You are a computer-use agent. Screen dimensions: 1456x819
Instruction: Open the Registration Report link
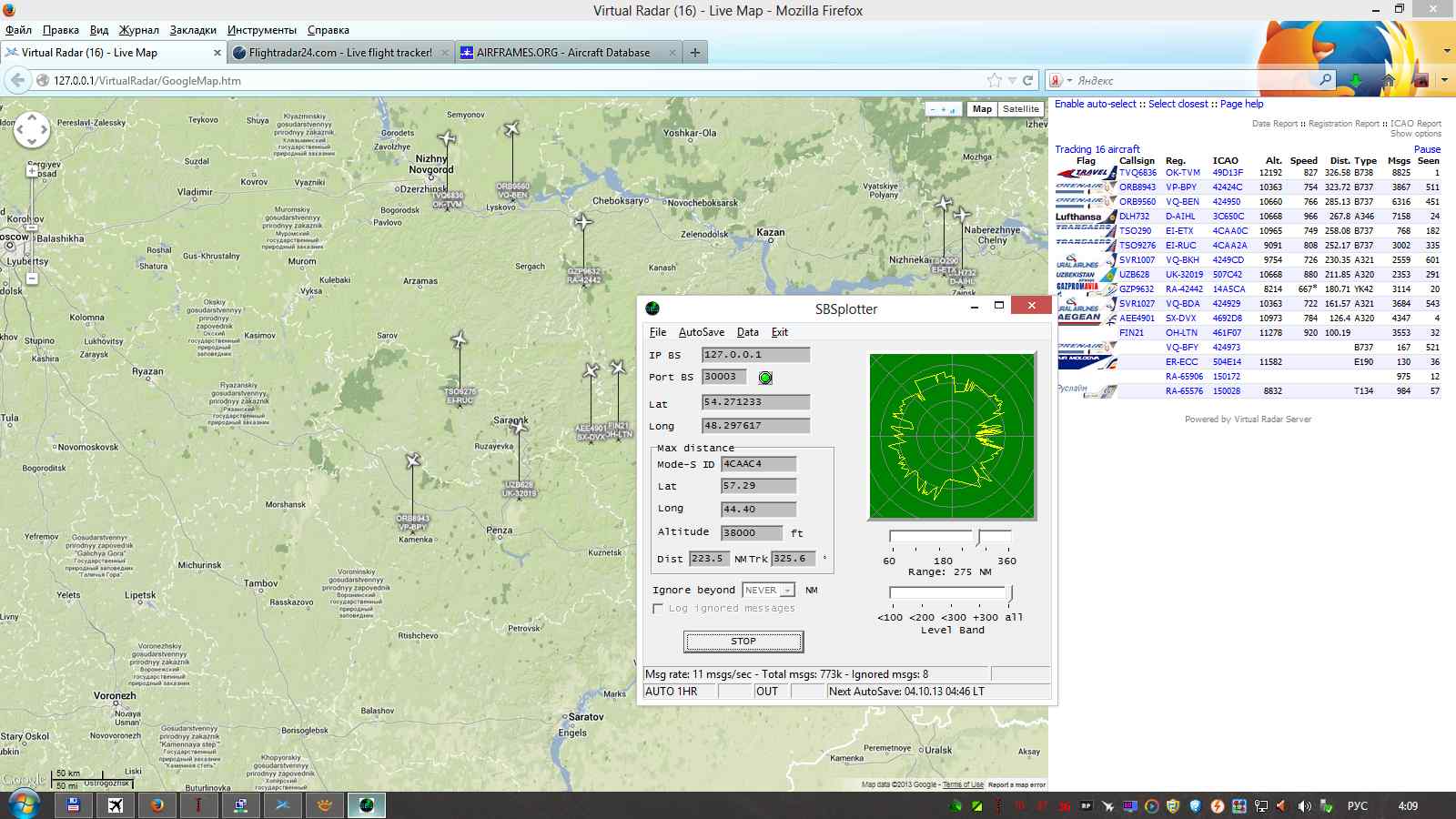pos(1343,124)
